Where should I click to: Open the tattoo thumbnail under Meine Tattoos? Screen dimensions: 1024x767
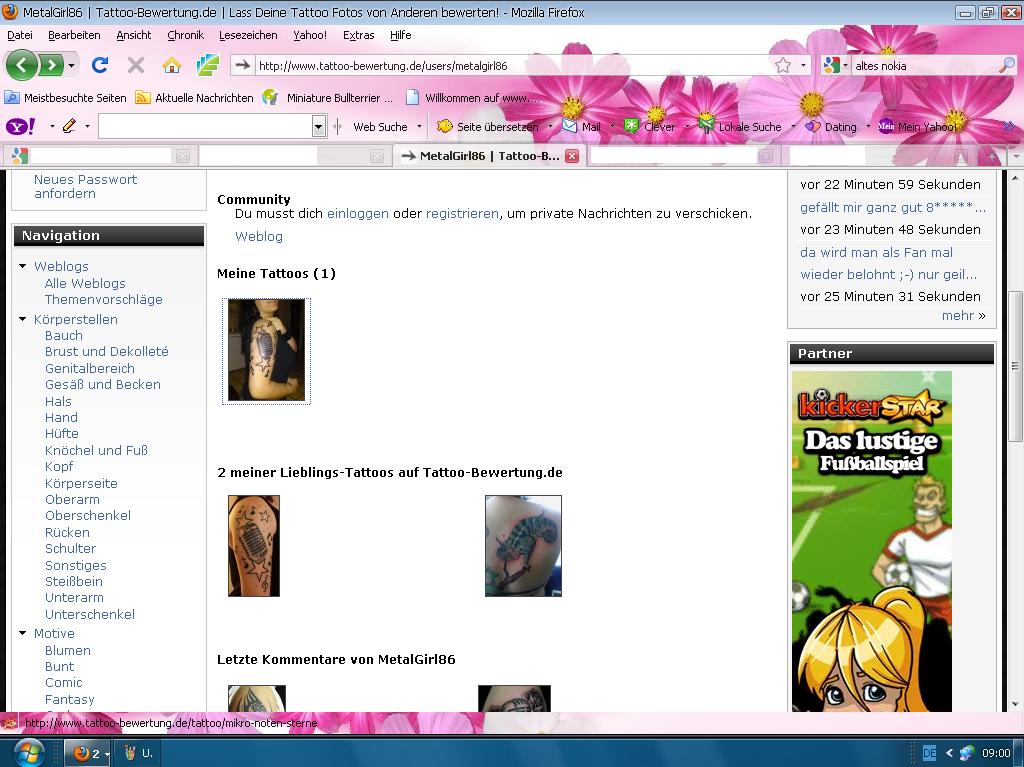[x=266, y=350]
